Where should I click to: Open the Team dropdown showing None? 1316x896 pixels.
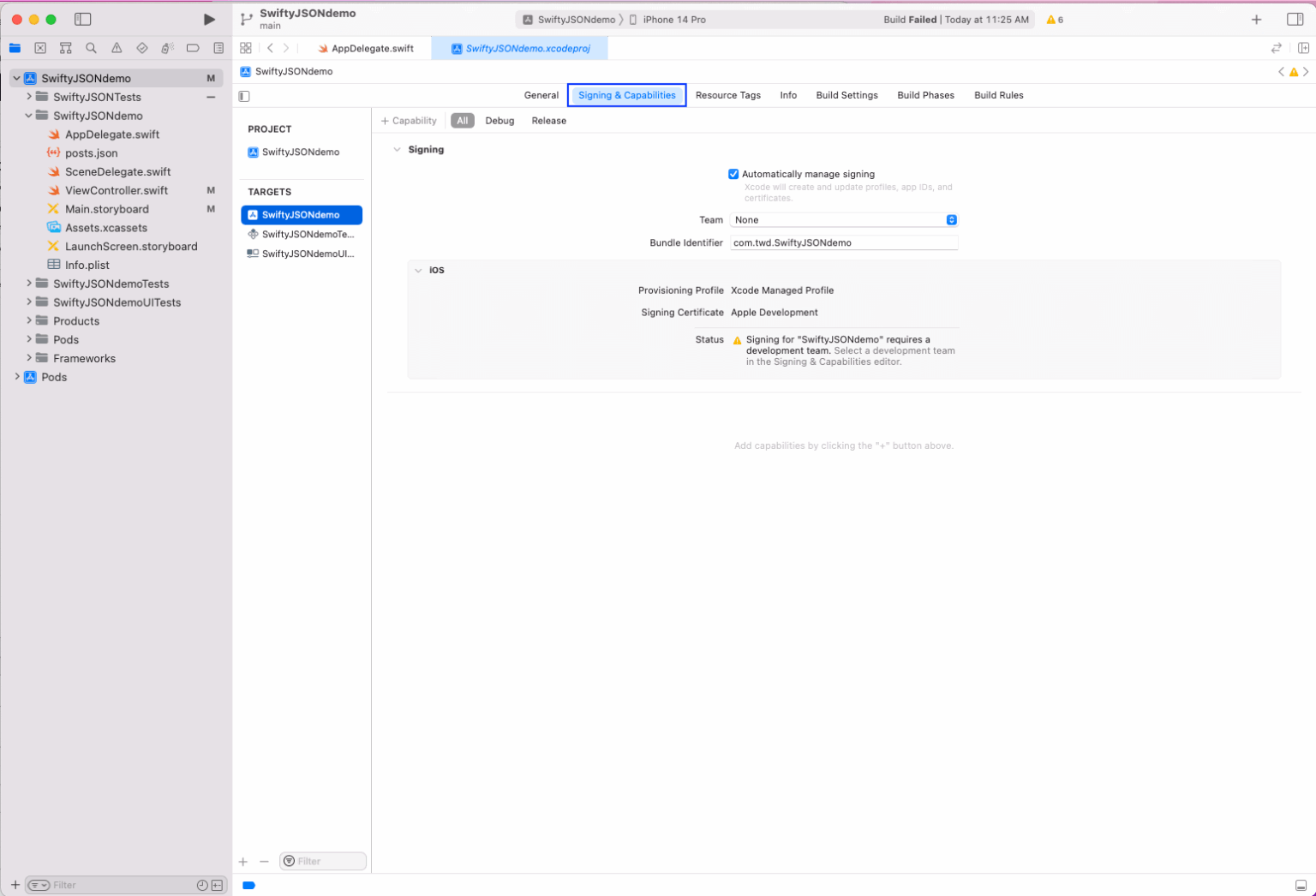[x=844, y=220]
